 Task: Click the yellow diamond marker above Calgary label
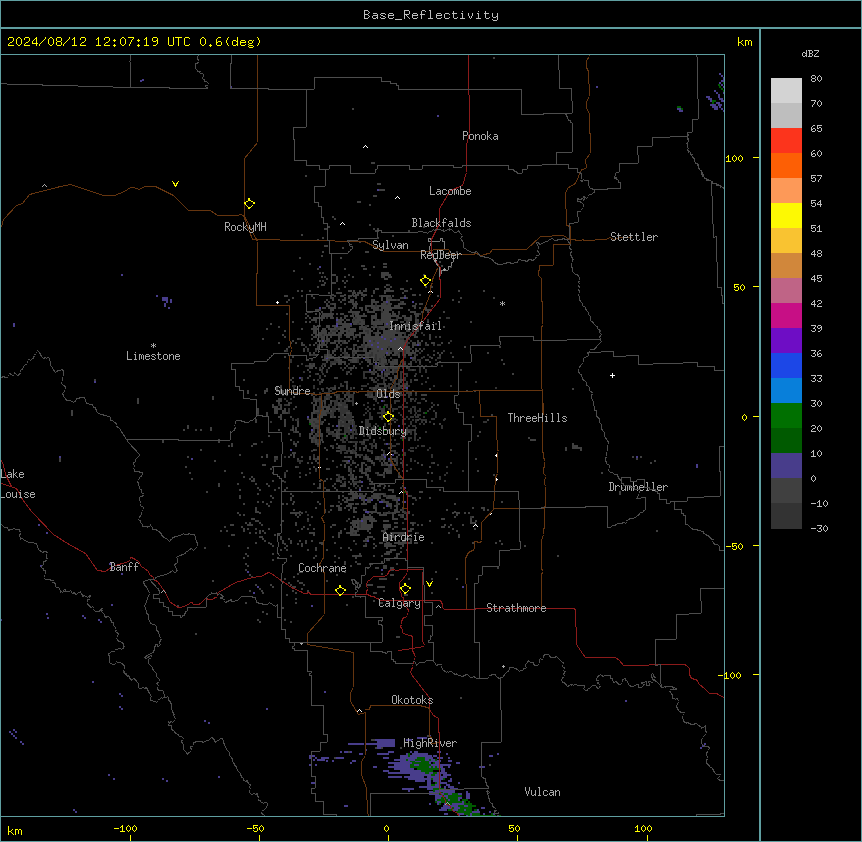click(x=405, y=589)
